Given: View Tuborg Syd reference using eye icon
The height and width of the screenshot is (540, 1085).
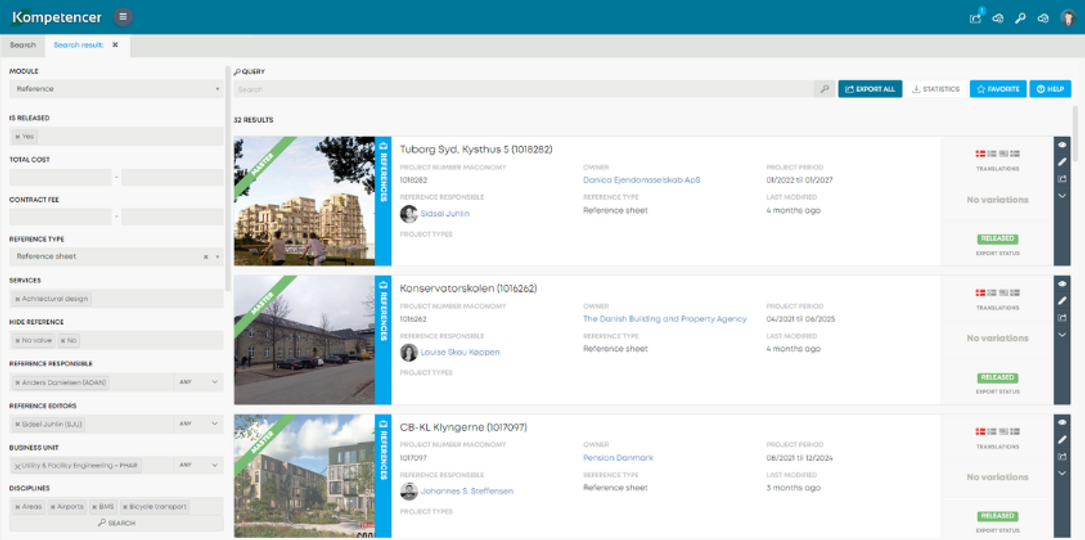Looking at the screenshot, I should [1062, 145].
